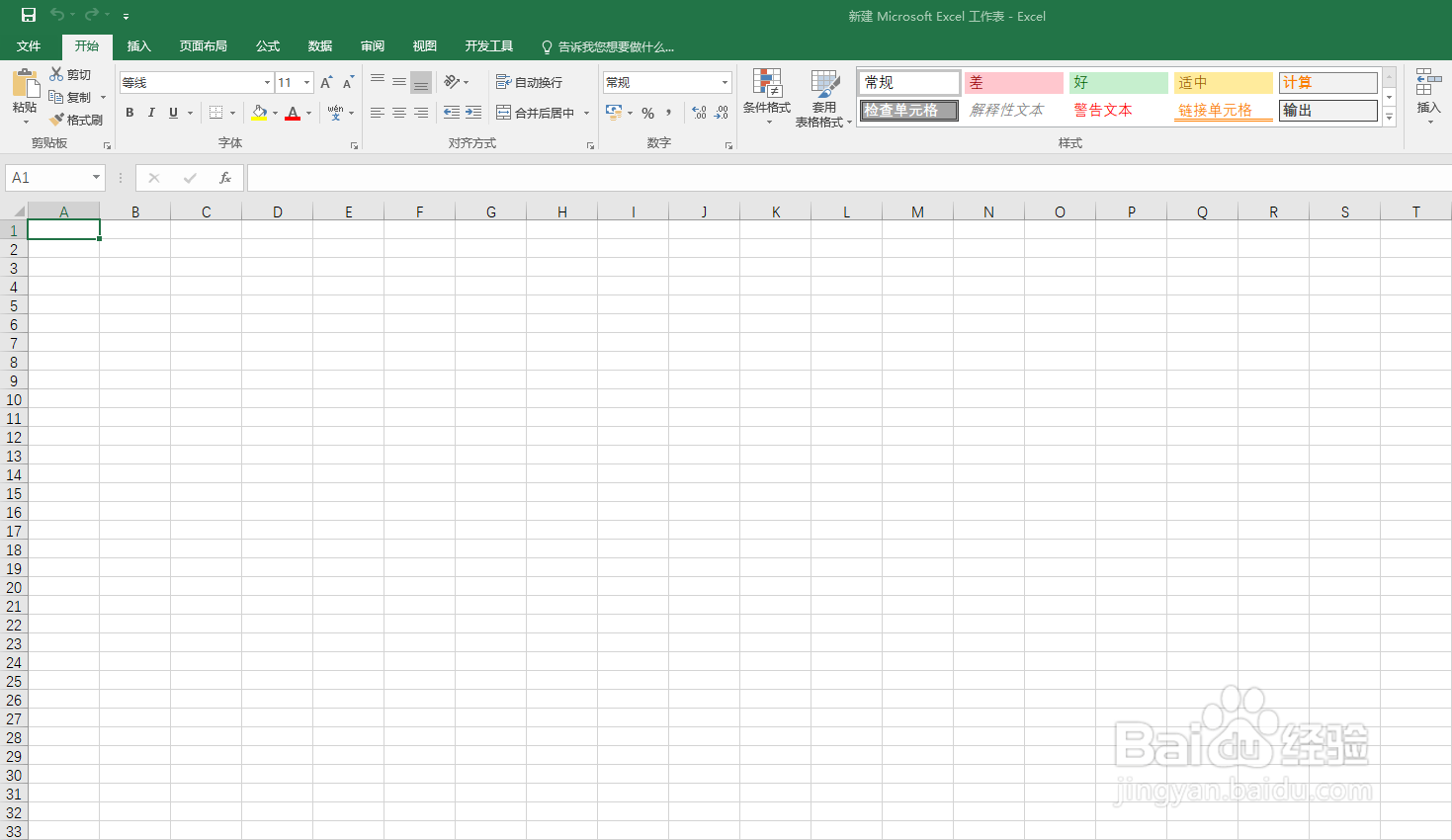Click the comma style icon

tap(669, 113)
